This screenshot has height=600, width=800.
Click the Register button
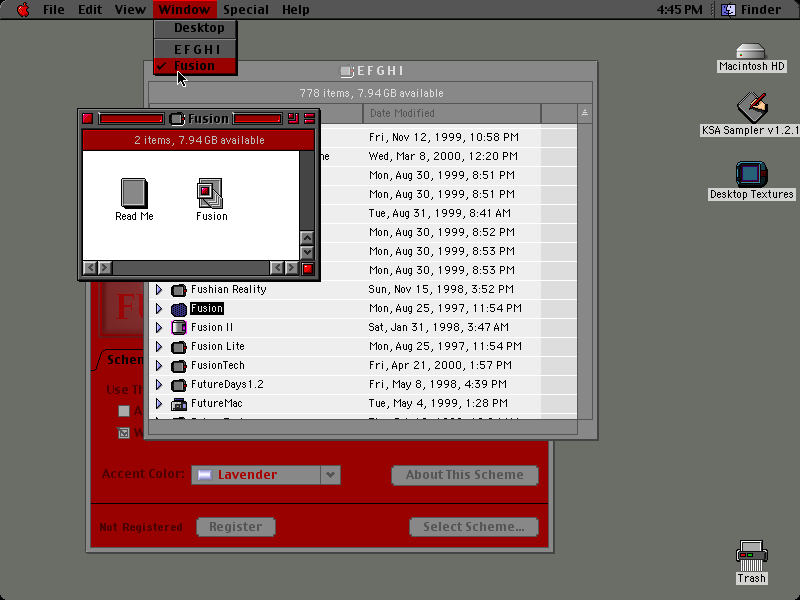tap(236, 527)
